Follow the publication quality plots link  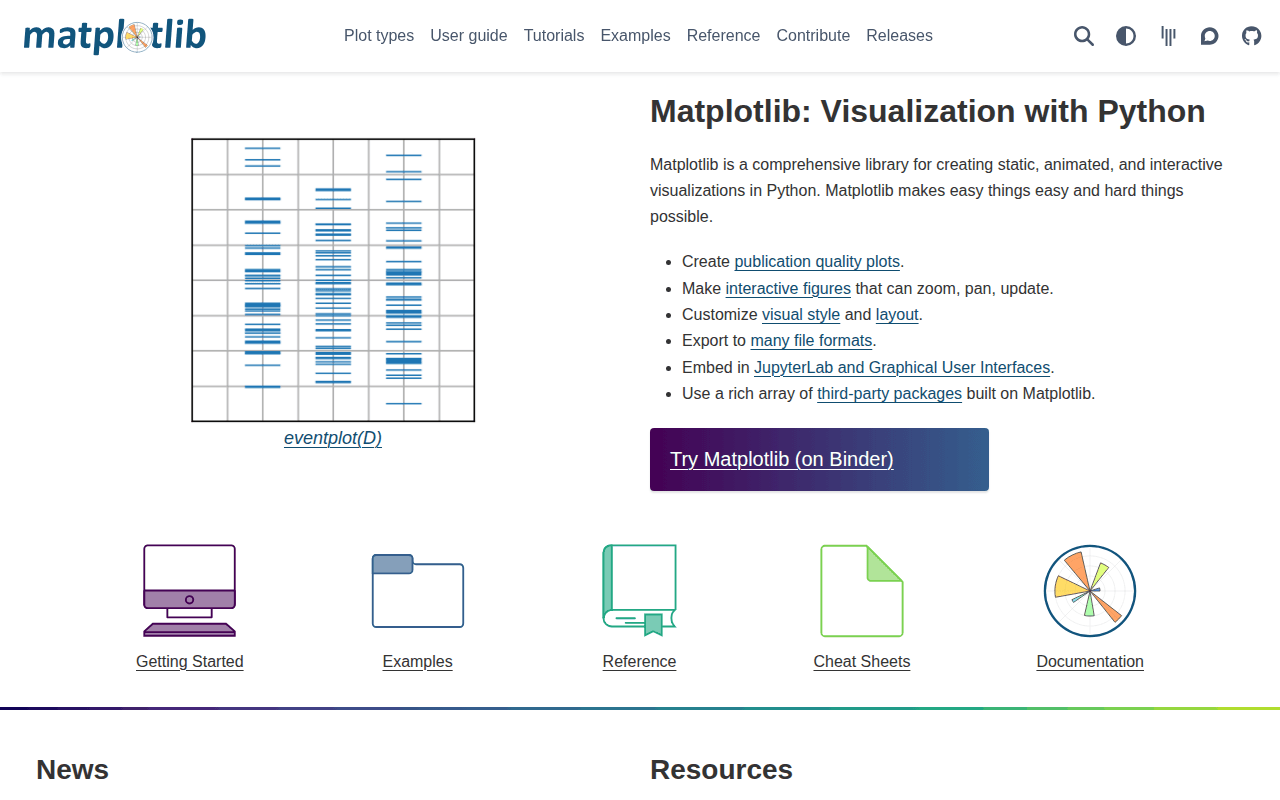[817, 262]
